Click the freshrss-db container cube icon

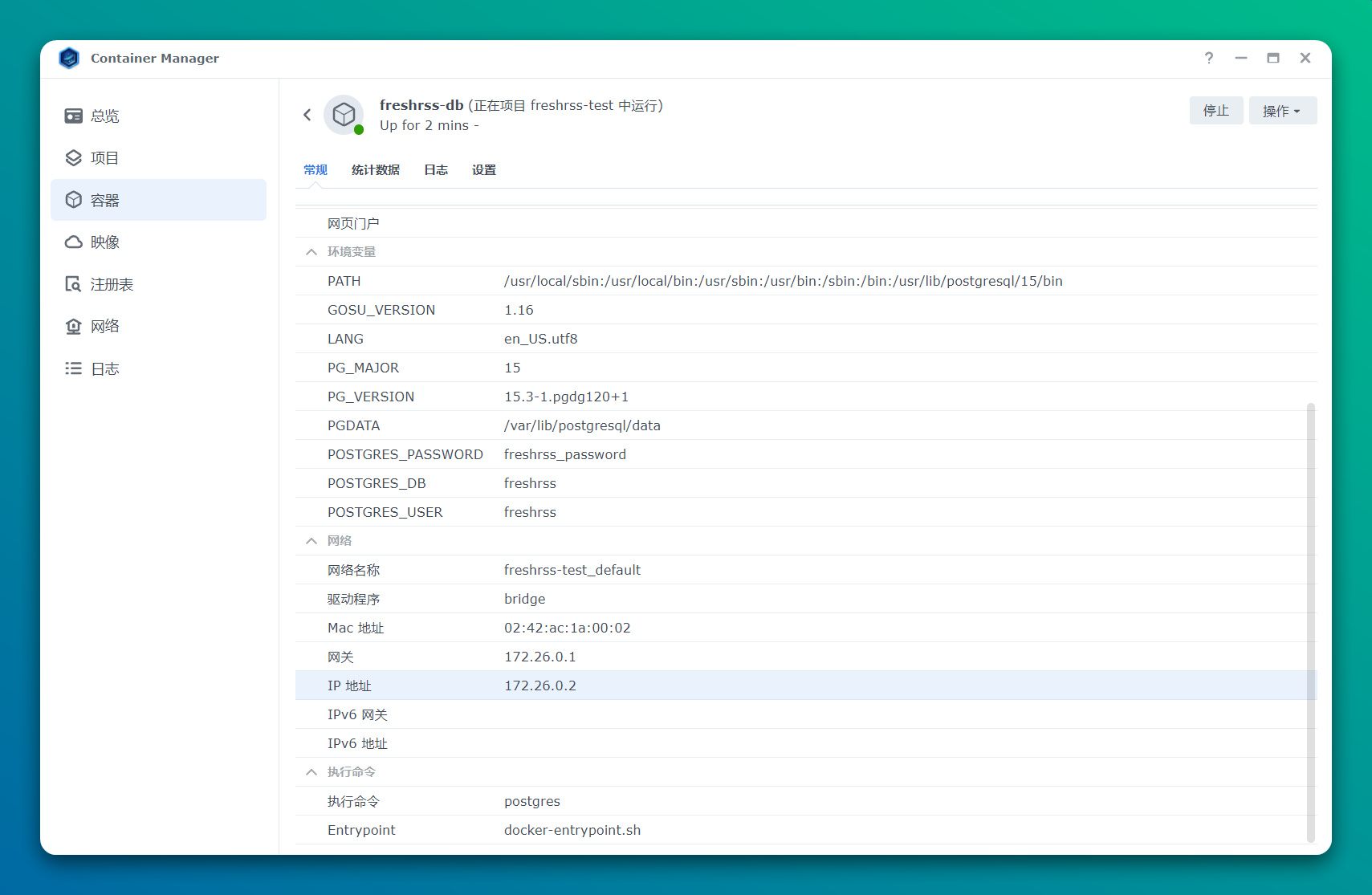point(344,115)
